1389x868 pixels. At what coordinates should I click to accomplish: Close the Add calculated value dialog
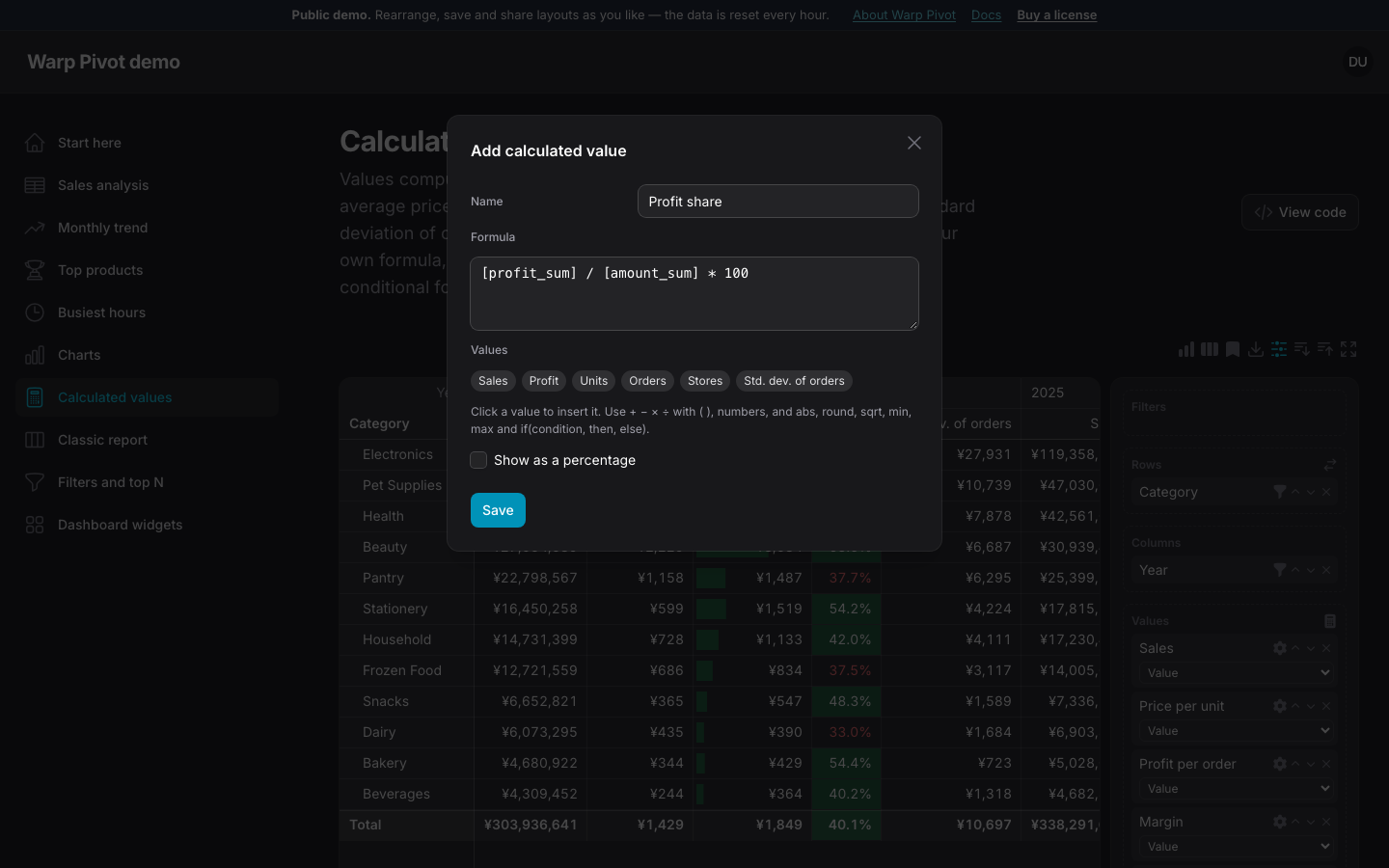pyautogui.click(x=914, y=143)
